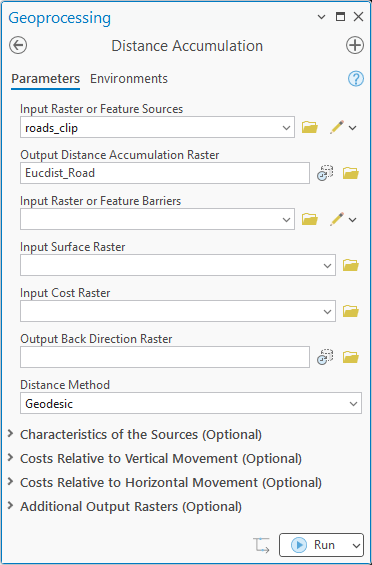Screen dimensions: 372x565
Task: Switch to the Parameters tab
Action: point(45,79)
